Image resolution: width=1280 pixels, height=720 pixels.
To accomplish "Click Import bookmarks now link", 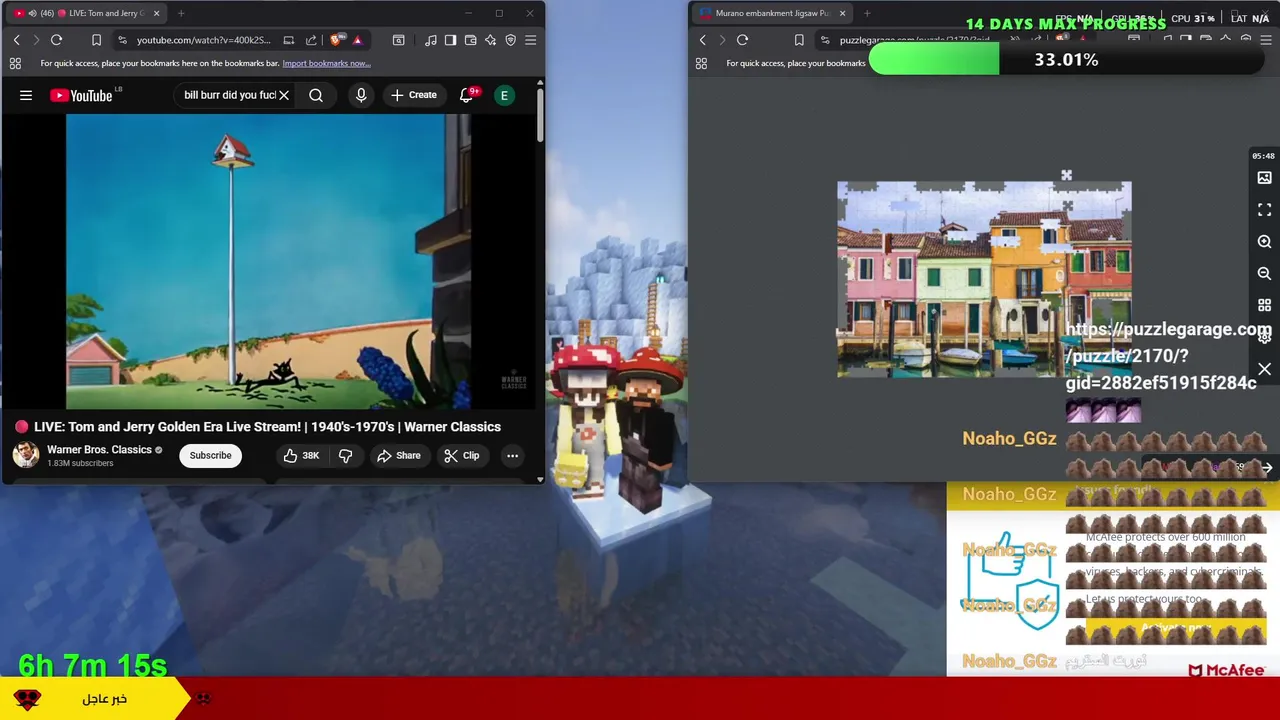I will (x=326, y=63).
